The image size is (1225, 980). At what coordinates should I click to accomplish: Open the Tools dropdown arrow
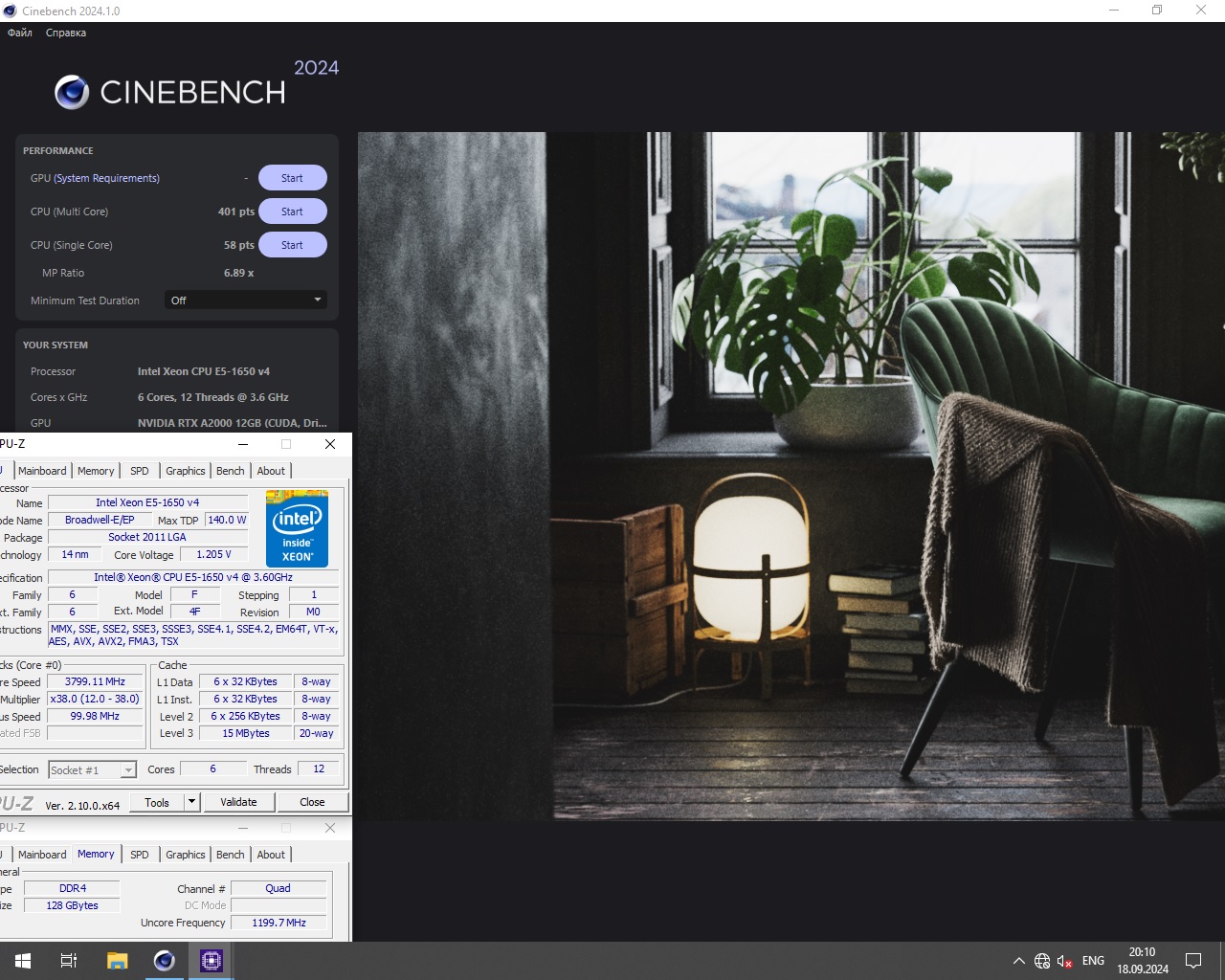192,803
